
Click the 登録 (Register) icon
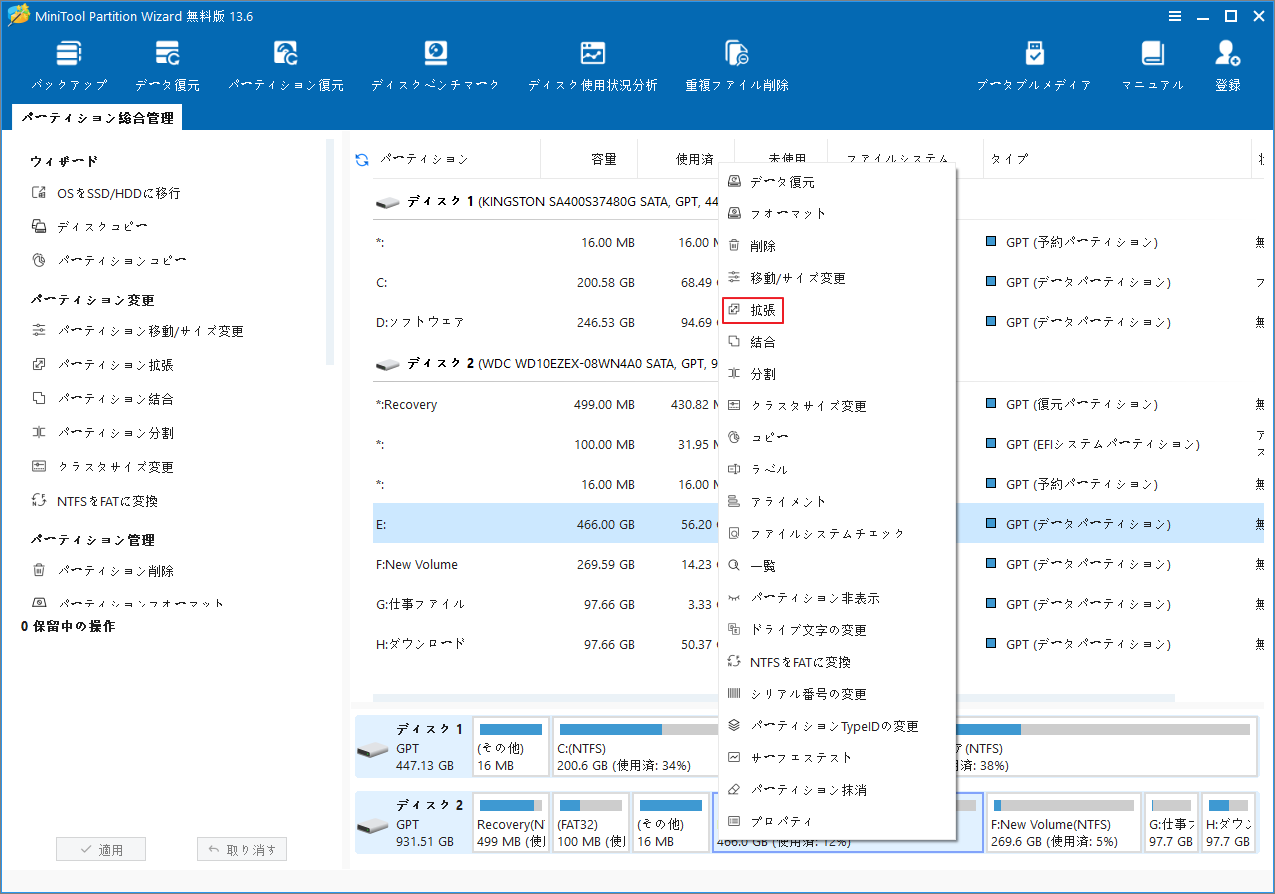pyautogui.click(x=1227, y=62)
